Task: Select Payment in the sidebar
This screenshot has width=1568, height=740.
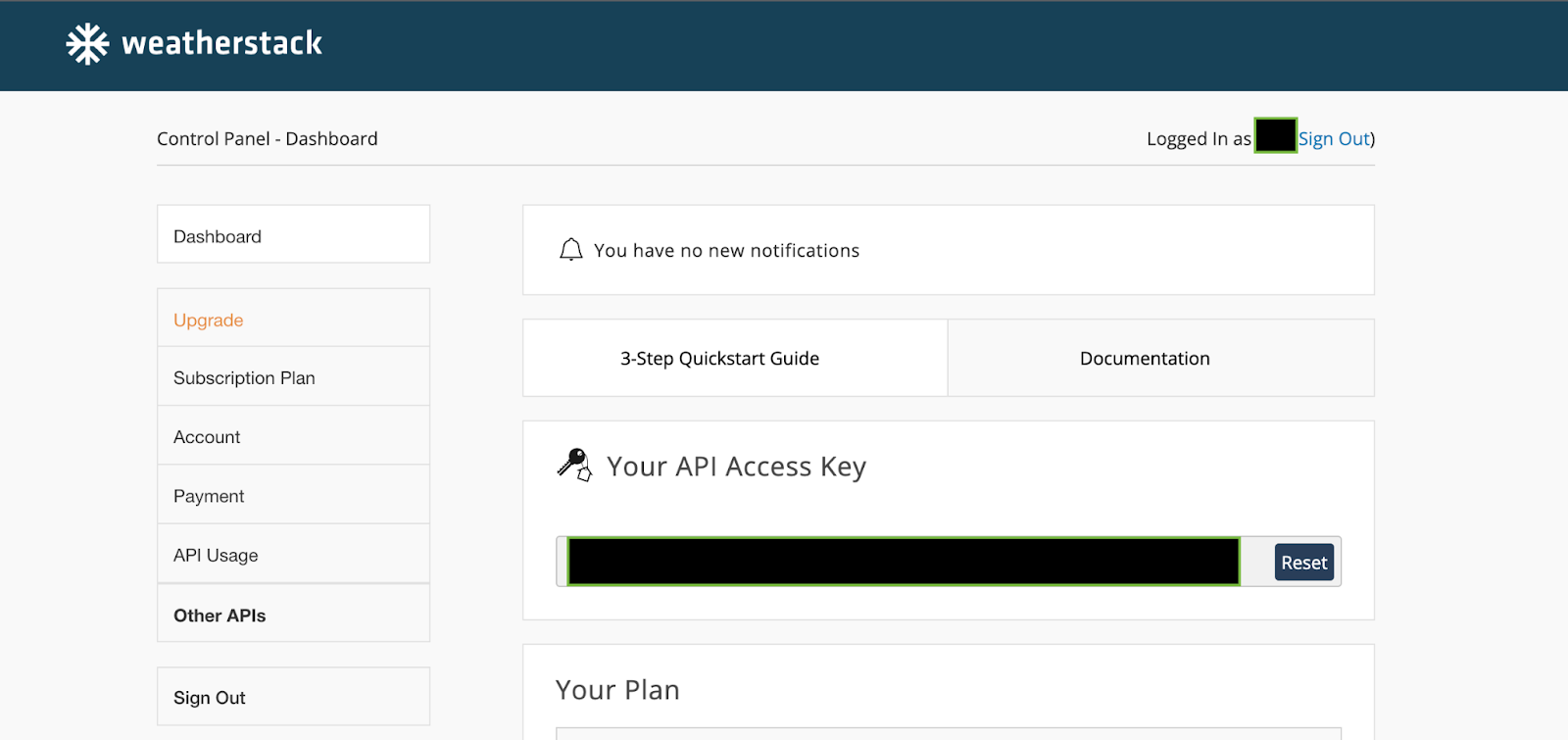Action: coord(293,494)
